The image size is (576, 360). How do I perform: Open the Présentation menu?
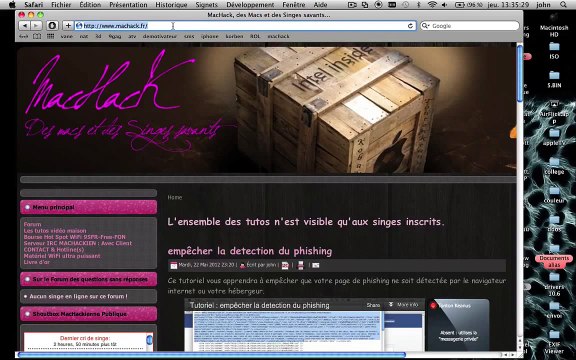pos(128,4)
